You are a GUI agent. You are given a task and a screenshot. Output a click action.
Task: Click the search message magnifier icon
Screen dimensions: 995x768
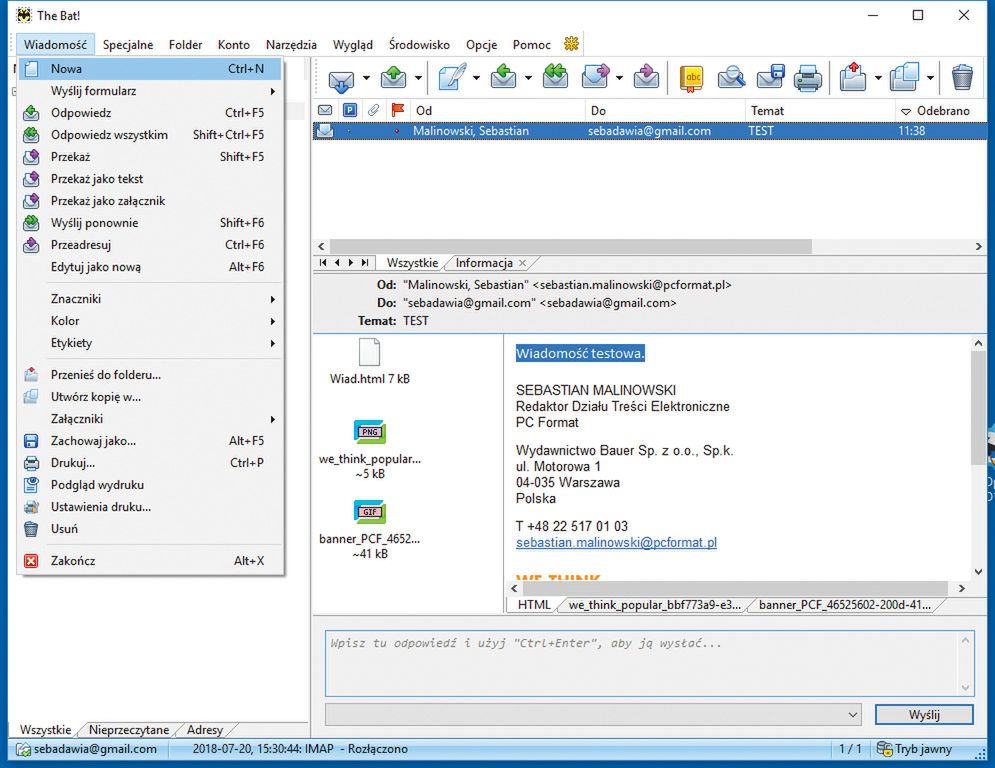click(732, 77)
